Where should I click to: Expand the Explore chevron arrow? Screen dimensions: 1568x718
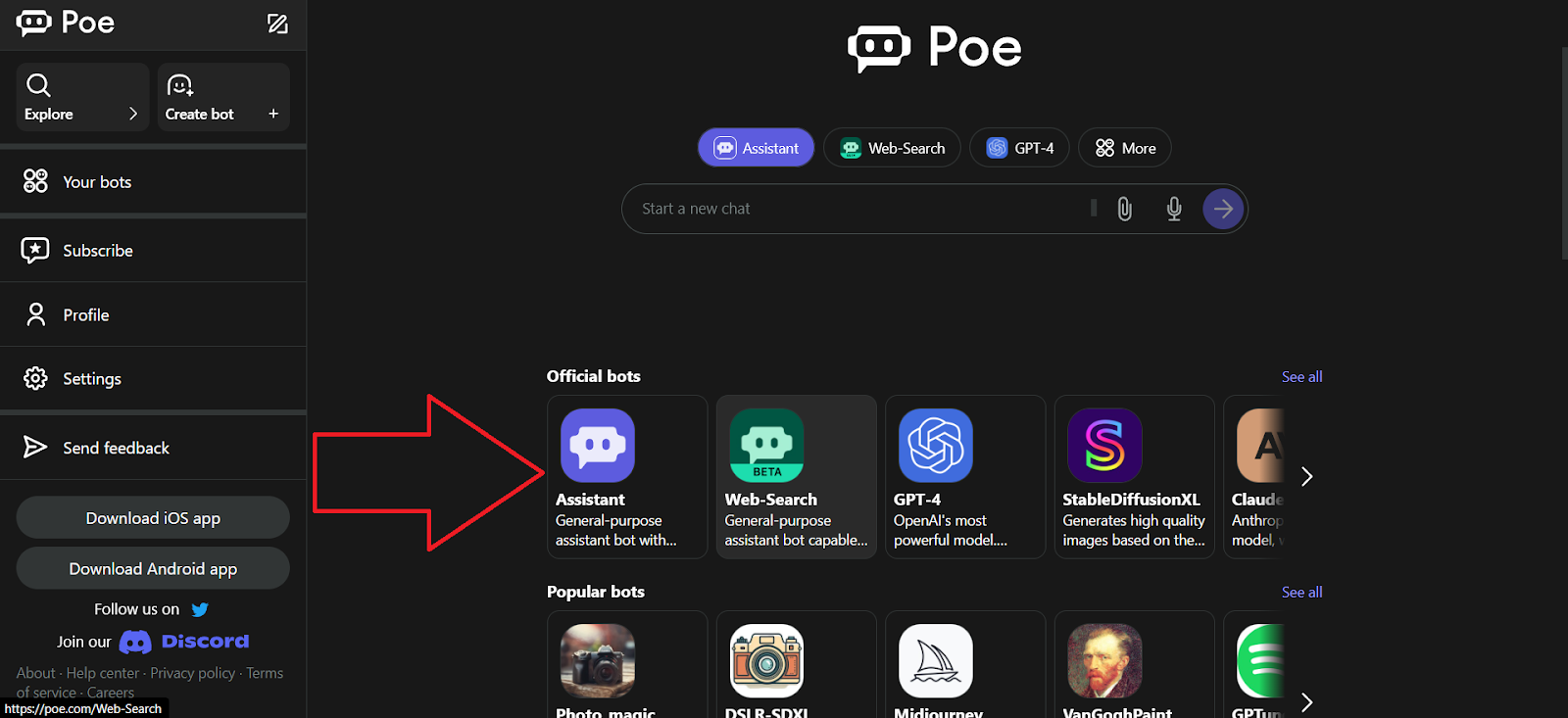point(133,114)
